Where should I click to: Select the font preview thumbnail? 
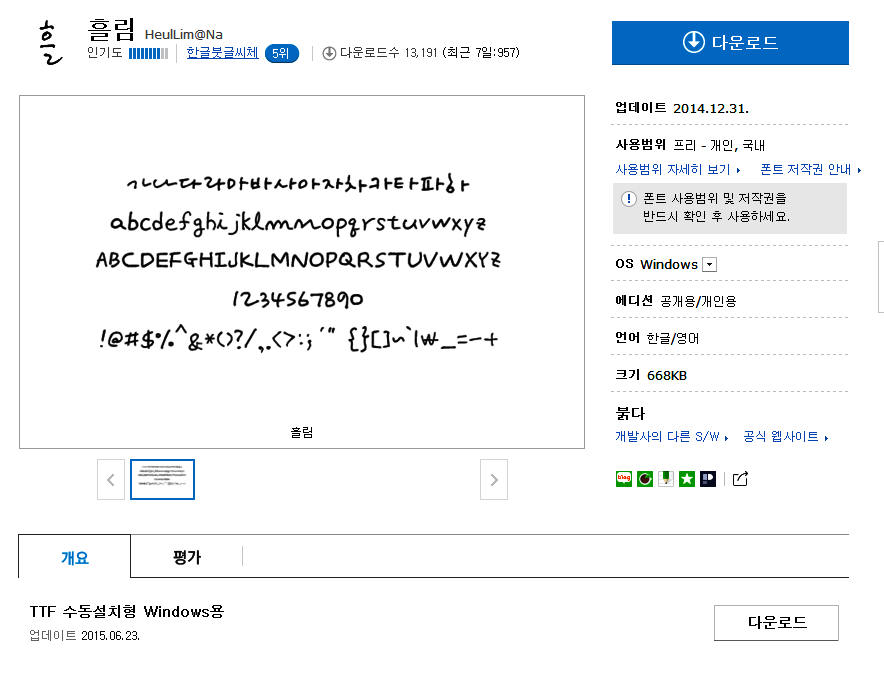pyautogui.click(x=162, y=479)
